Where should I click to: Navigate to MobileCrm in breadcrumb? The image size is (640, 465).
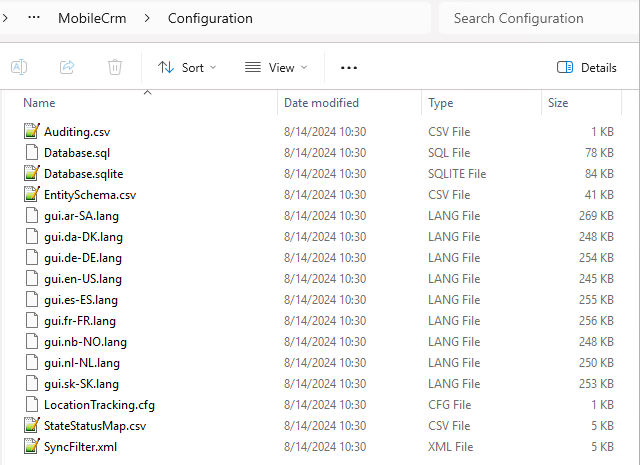tap(99, 18)
